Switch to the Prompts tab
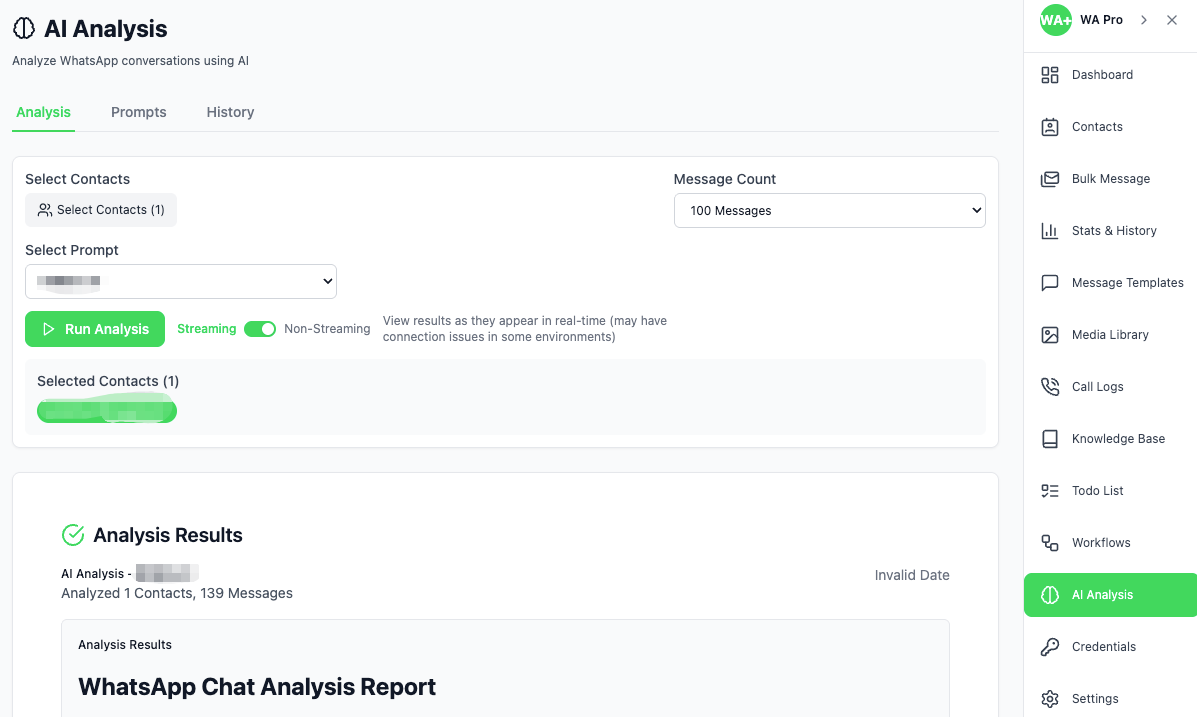 pyautogui.click(x=138, y=112)
